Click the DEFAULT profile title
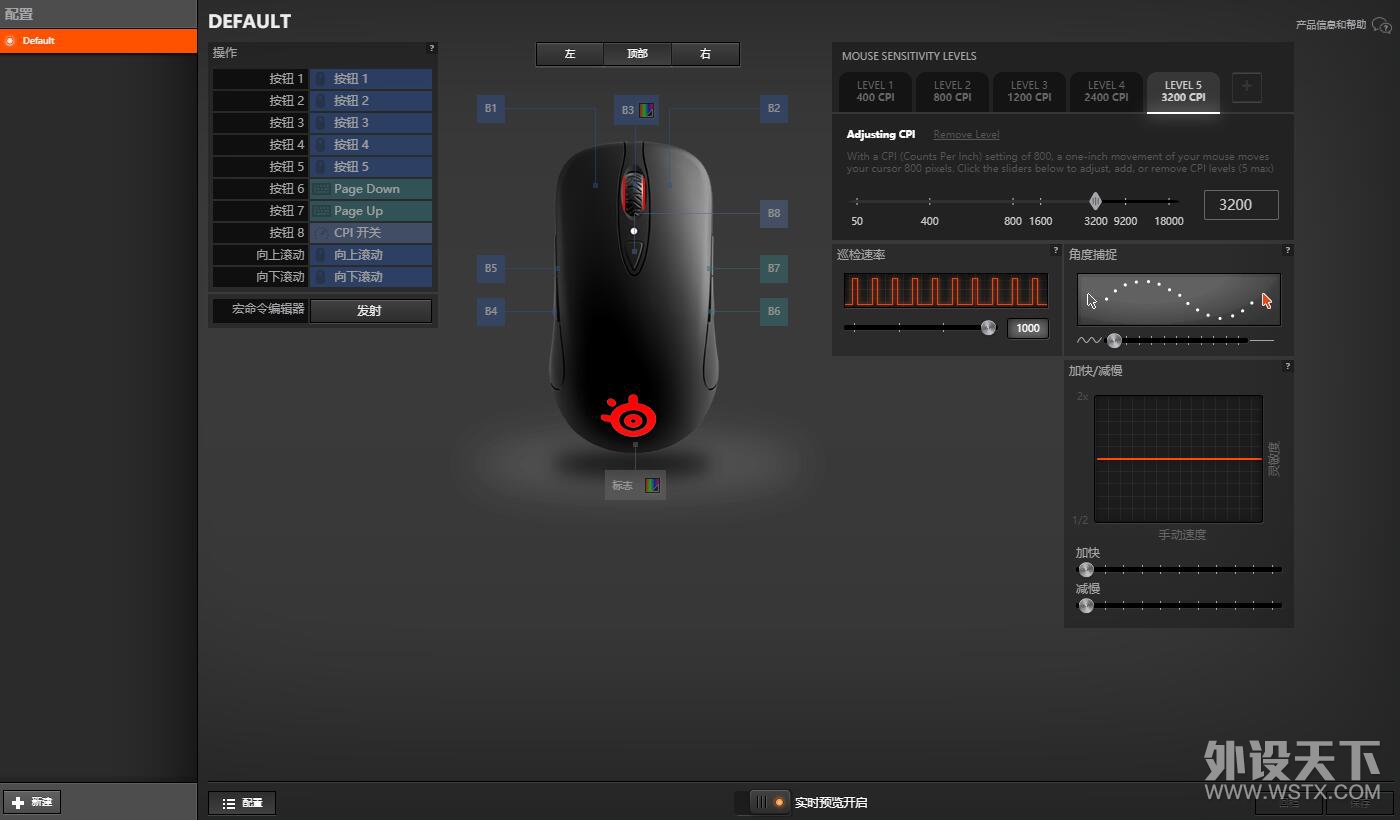Screen dimensions: 1400x820 click(250, 21)
